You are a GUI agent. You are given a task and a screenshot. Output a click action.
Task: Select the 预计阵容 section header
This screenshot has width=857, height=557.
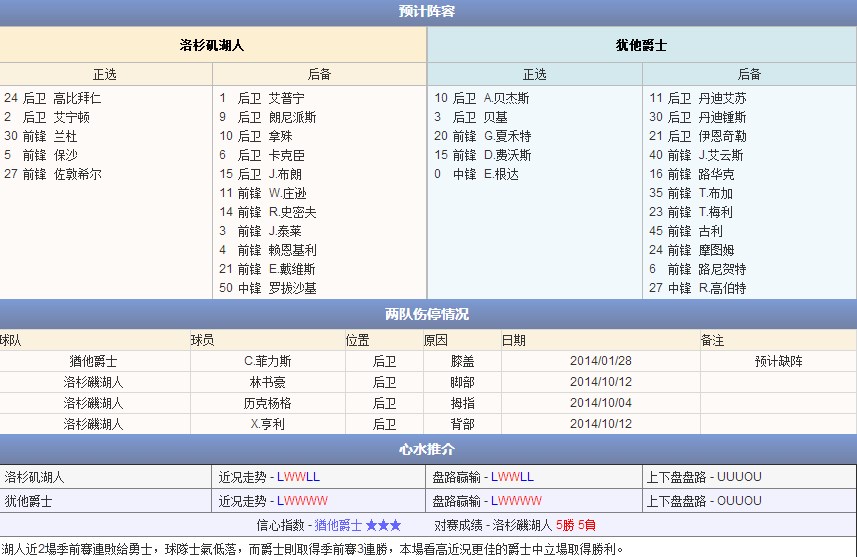pyautogui.click(x=427, y=11)
